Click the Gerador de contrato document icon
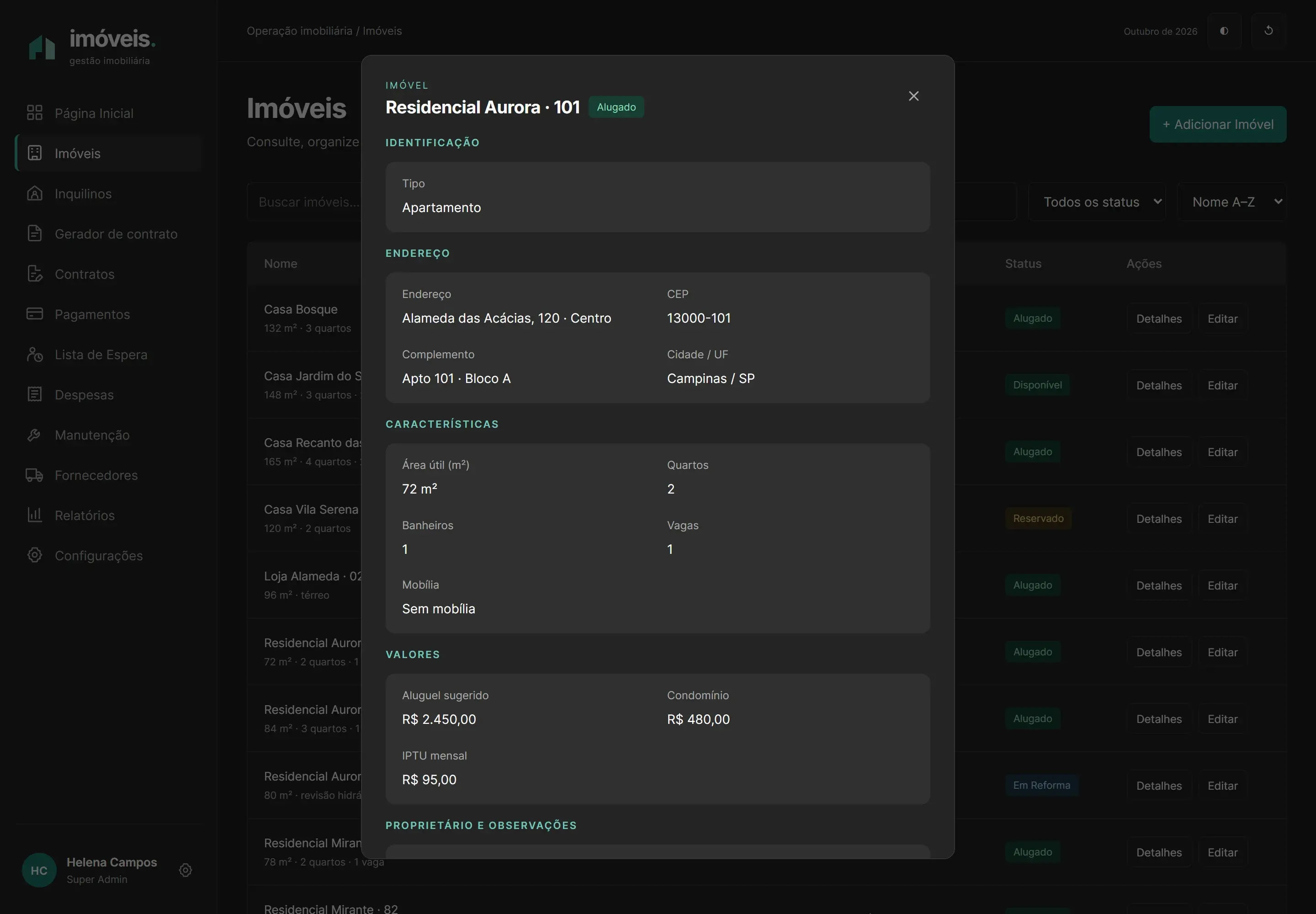This screenshot has width=1316, height=914. pos(35,234)
